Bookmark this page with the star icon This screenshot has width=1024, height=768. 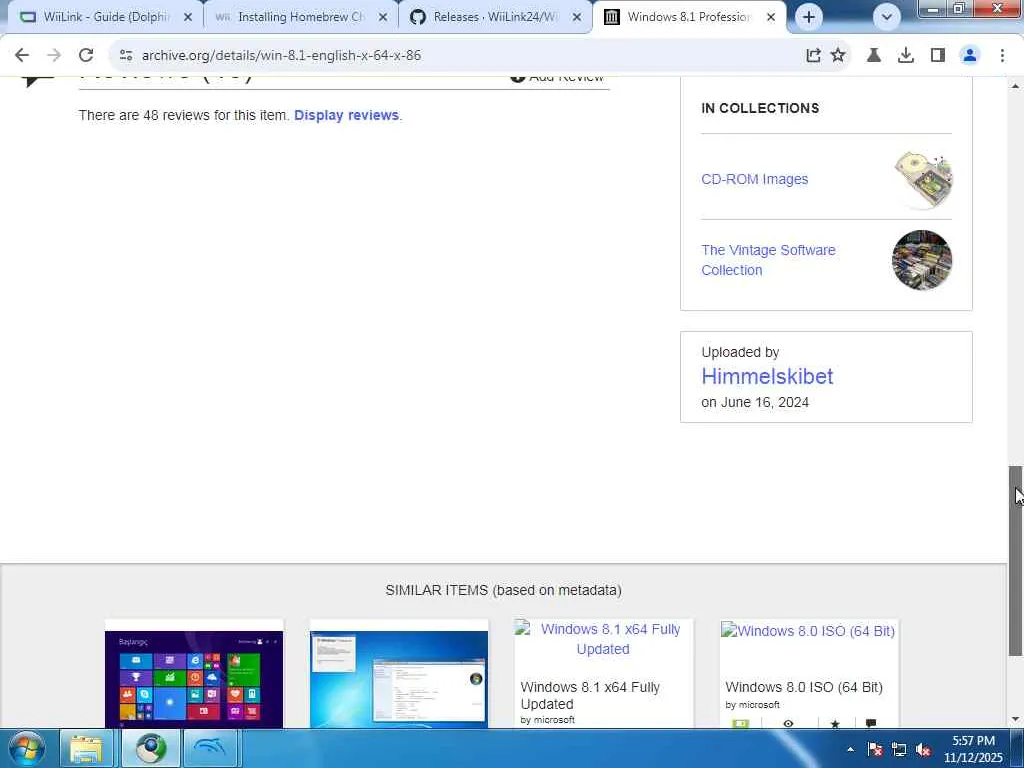pyautogui.click(x=838, y=56)
